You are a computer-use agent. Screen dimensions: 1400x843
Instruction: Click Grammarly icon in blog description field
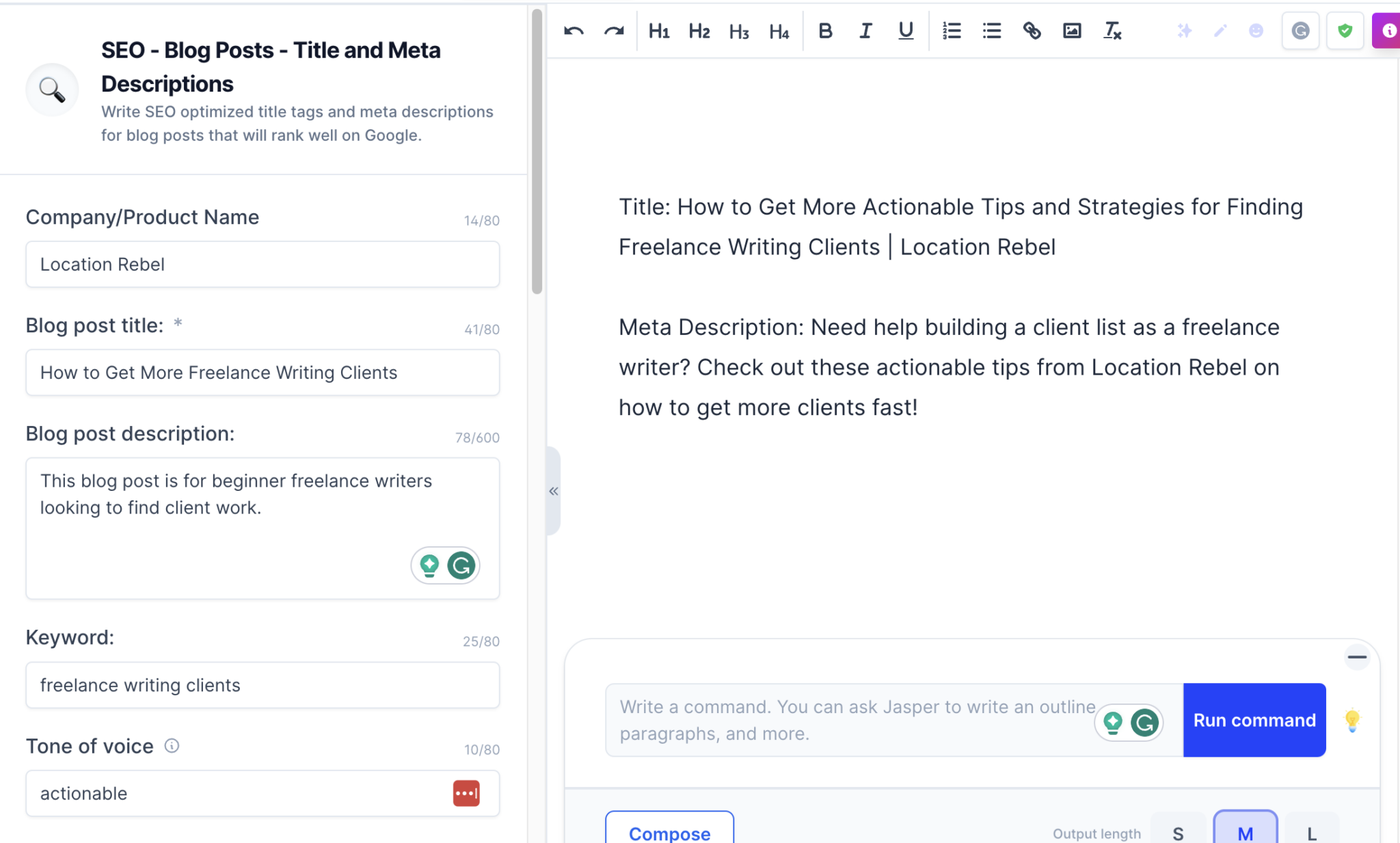461,565
